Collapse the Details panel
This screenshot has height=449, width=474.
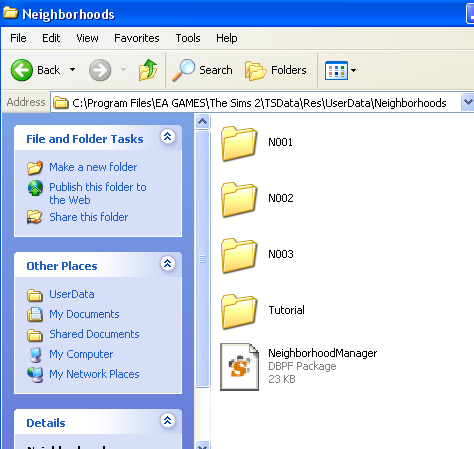point(168,421)
